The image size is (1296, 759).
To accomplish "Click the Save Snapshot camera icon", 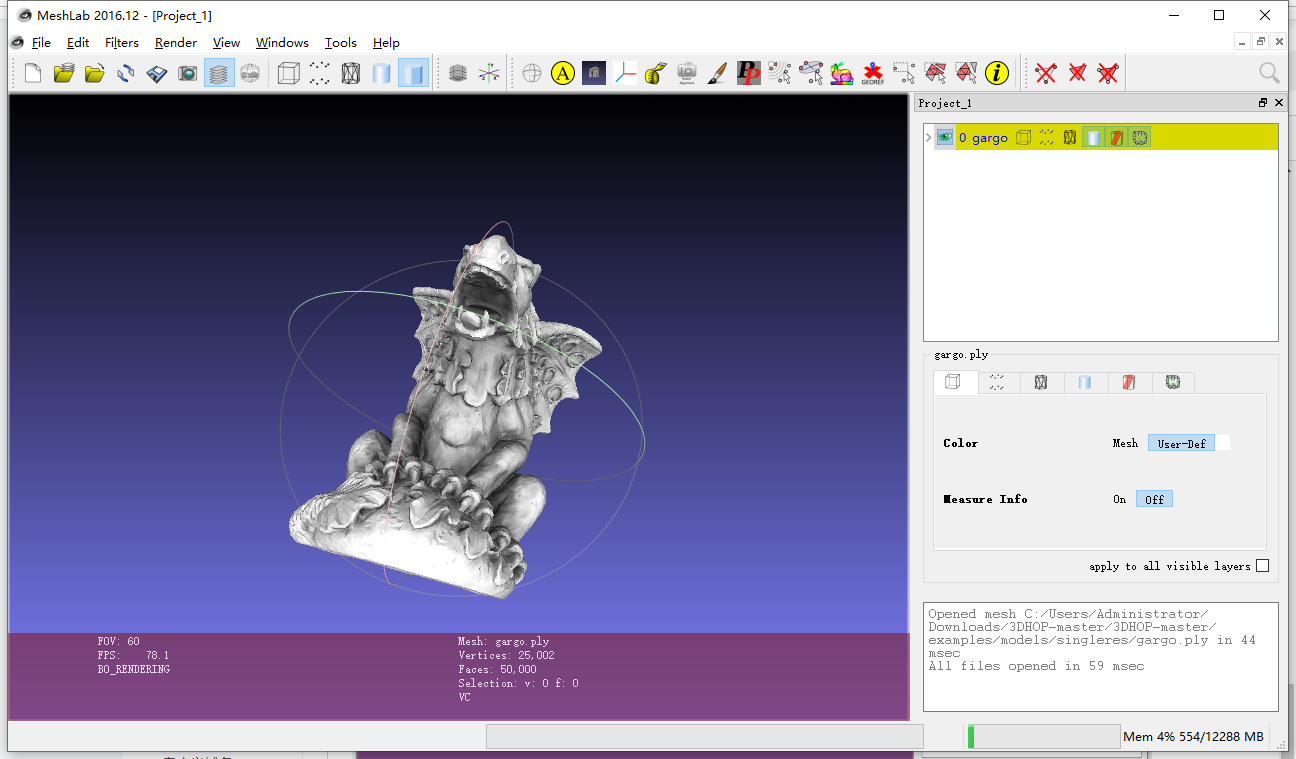I will (187, 73).
